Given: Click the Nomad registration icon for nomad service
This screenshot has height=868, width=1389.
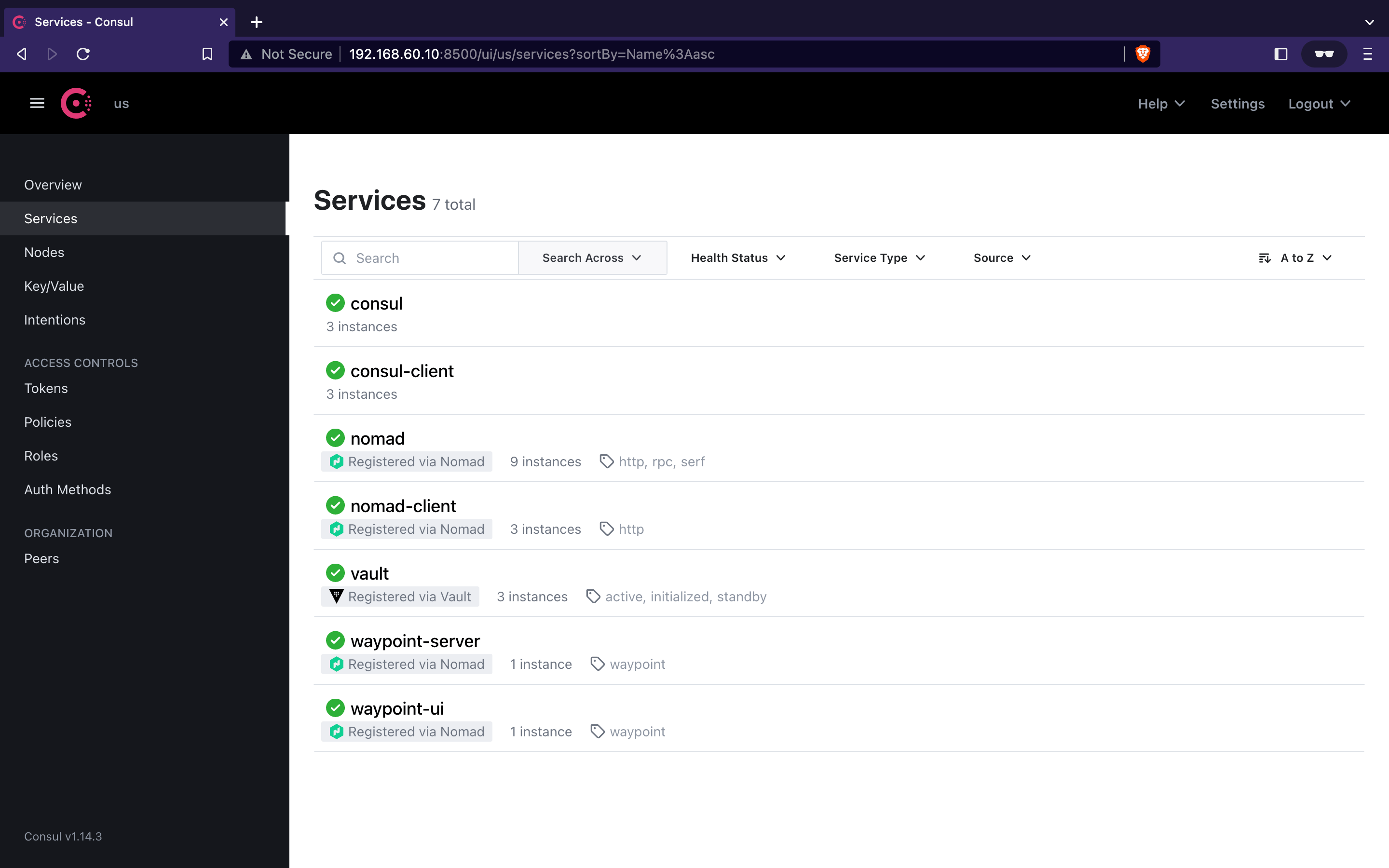Looking at the screenshot, I should click(337, 461).
